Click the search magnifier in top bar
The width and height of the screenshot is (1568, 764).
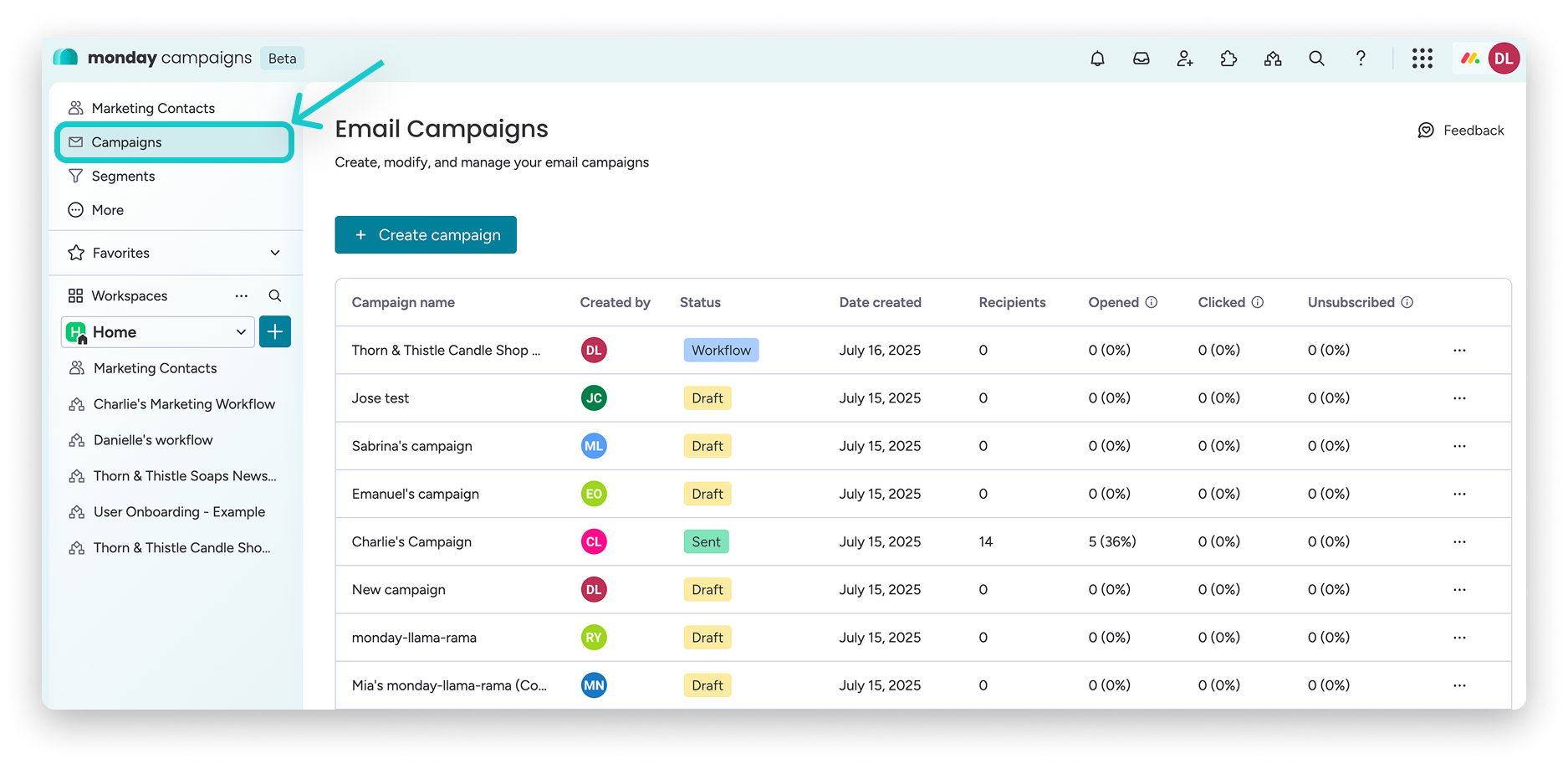click(1316, 59)
